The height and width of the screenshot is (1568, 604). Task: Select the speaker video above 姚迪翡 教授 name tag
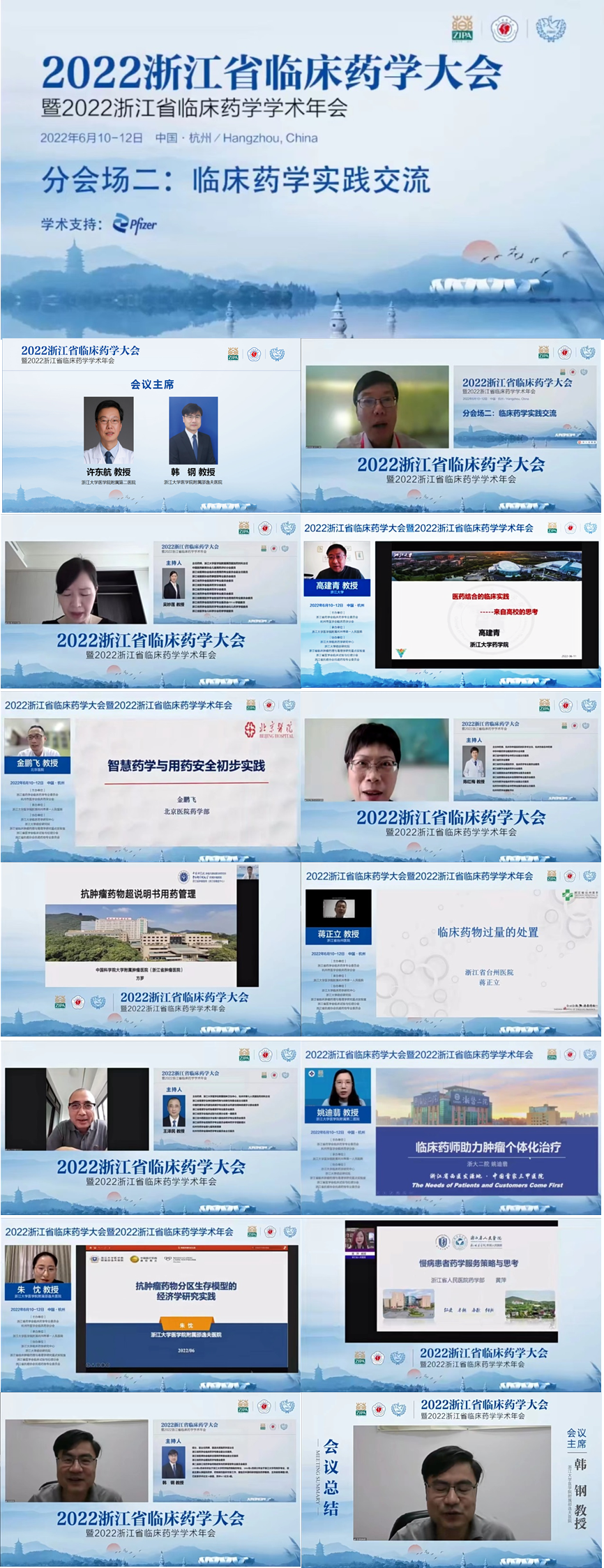click(x=338, y=1087)
